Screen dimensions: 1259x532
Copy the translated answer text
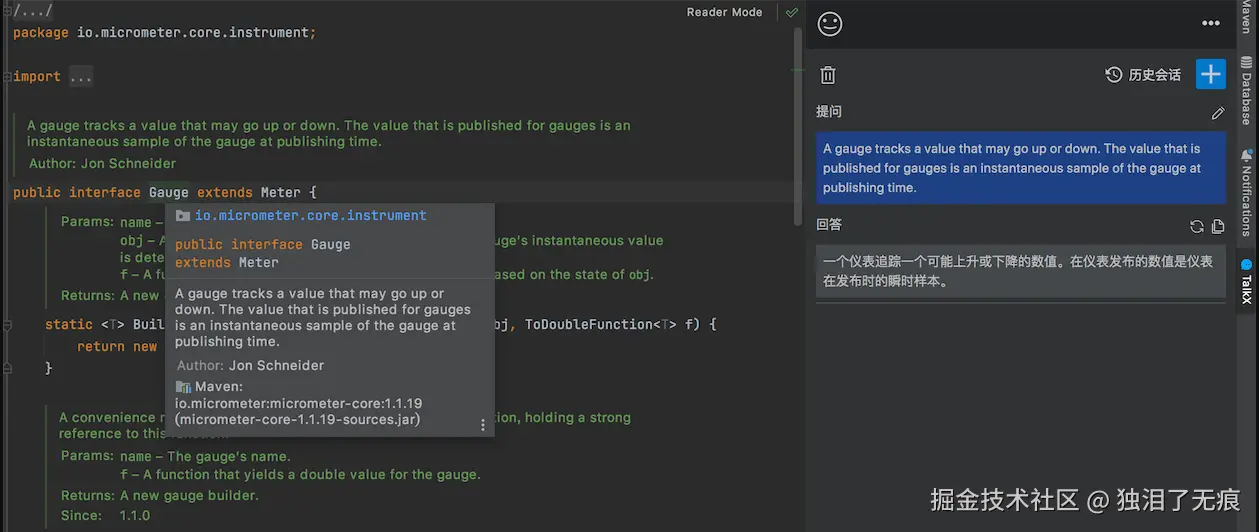pos(1217,227)
